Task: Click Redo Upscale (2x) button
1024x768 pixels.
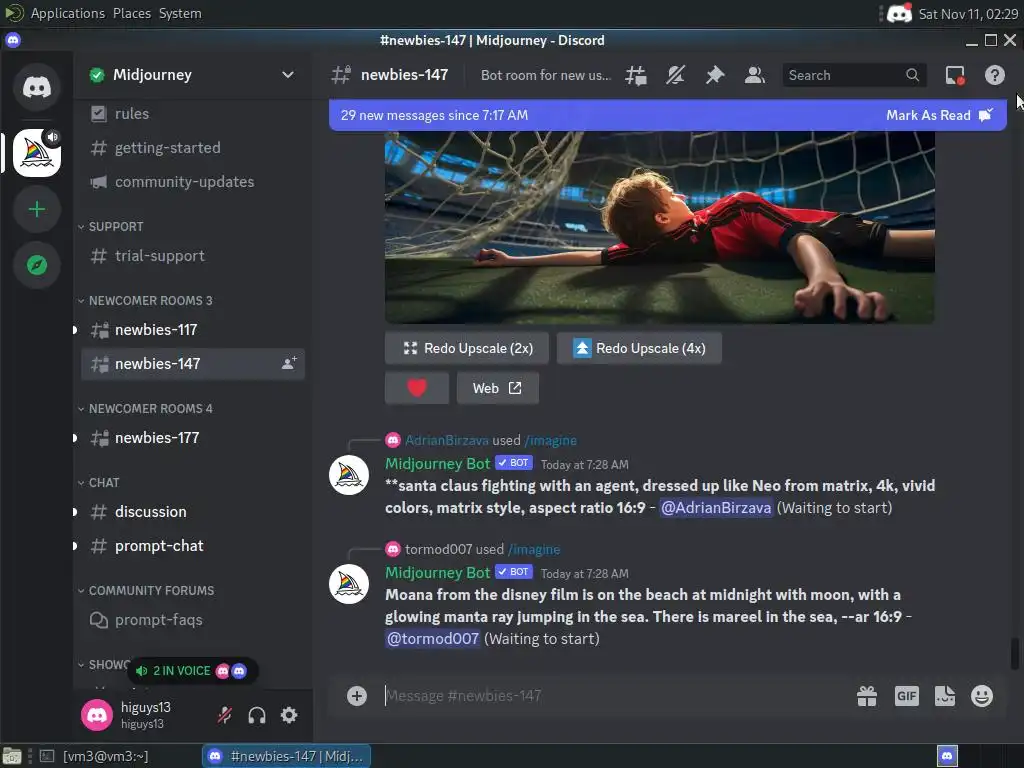Action: point(466,348)
